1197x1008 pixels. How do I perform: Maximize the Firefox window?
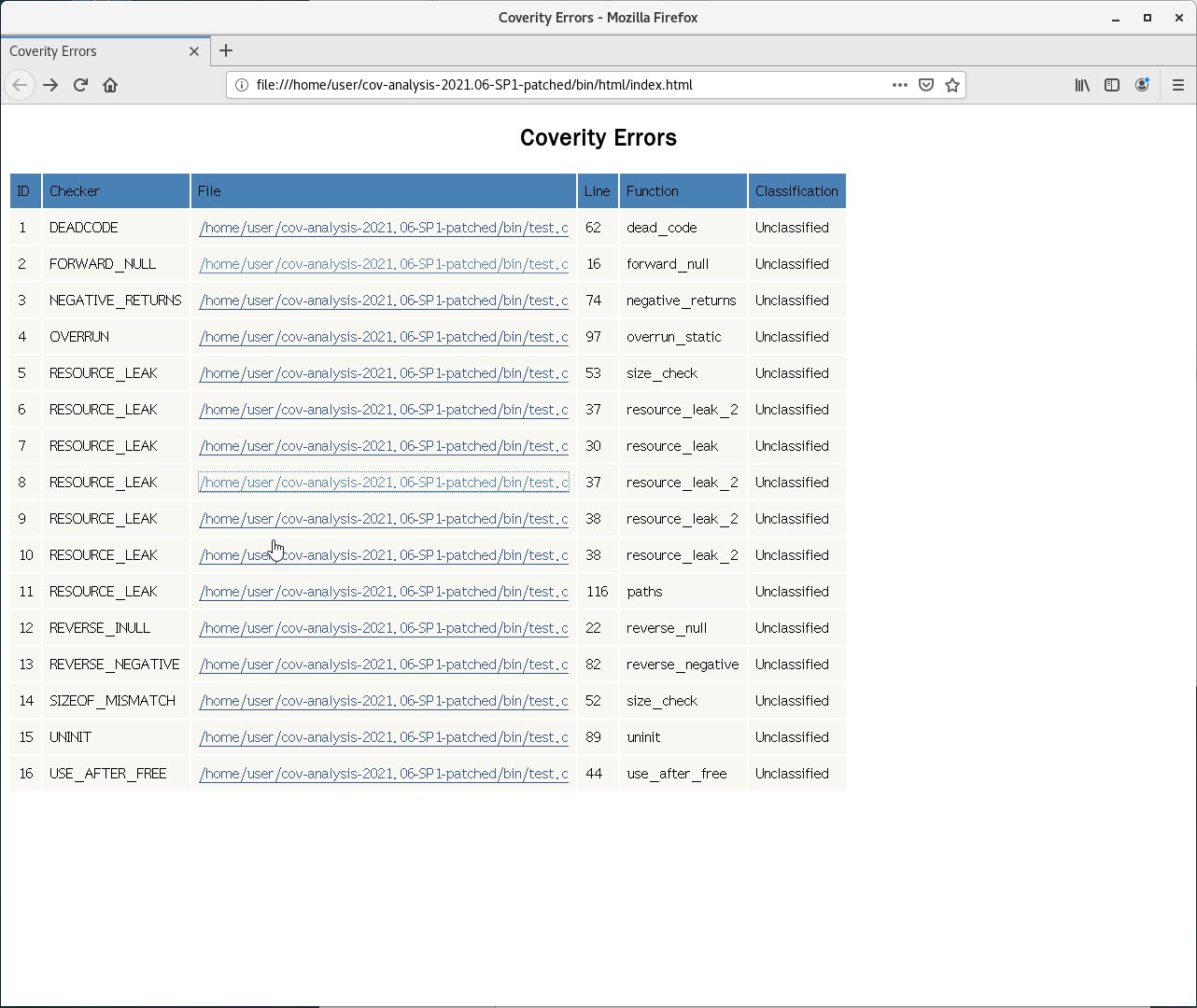pos(1148,18)
